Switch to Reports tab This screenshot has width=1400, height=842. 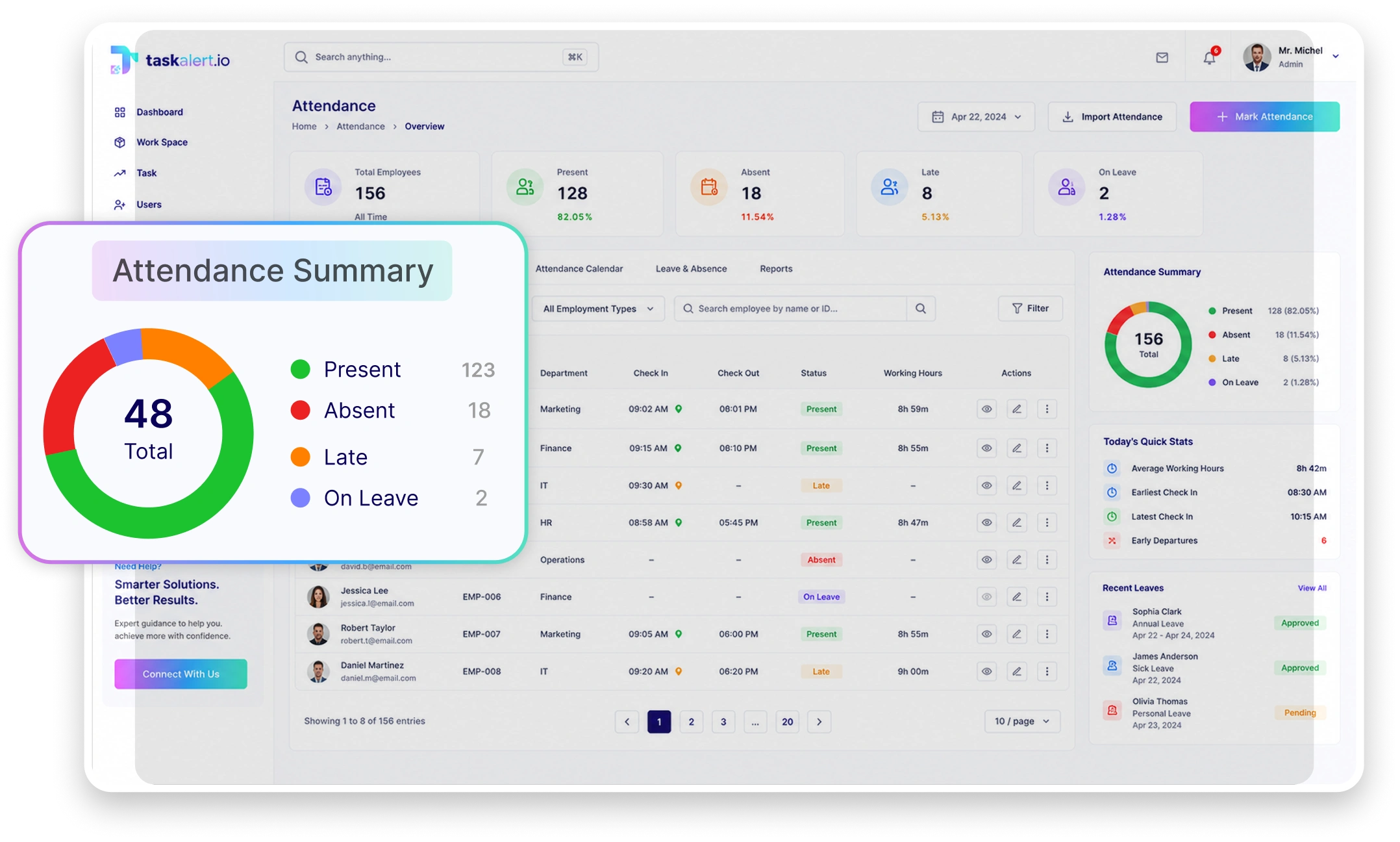[776, 269]
